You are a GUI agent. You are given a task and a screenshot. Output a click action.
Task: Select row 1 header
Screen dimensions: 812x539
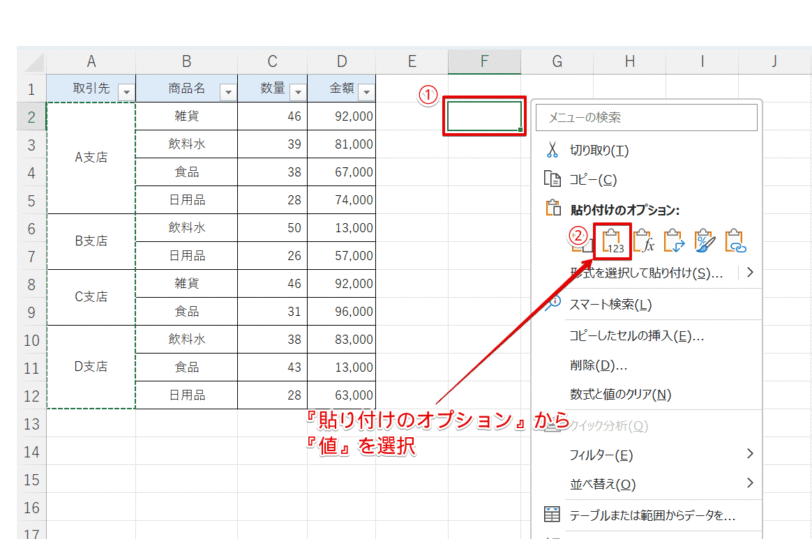coord(31,89)
